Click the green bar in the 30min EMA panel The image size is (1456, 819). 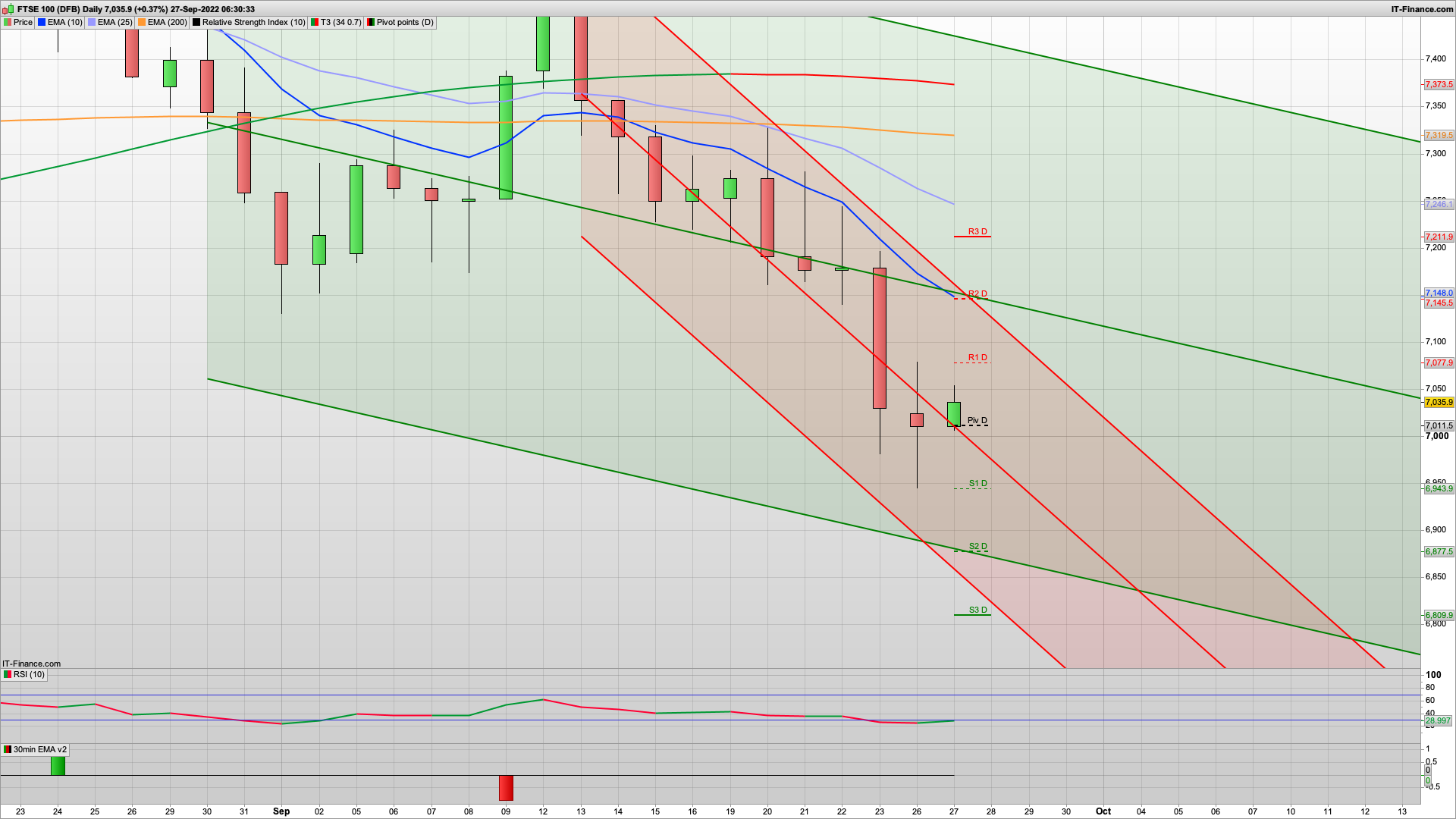tap(58, 766)
